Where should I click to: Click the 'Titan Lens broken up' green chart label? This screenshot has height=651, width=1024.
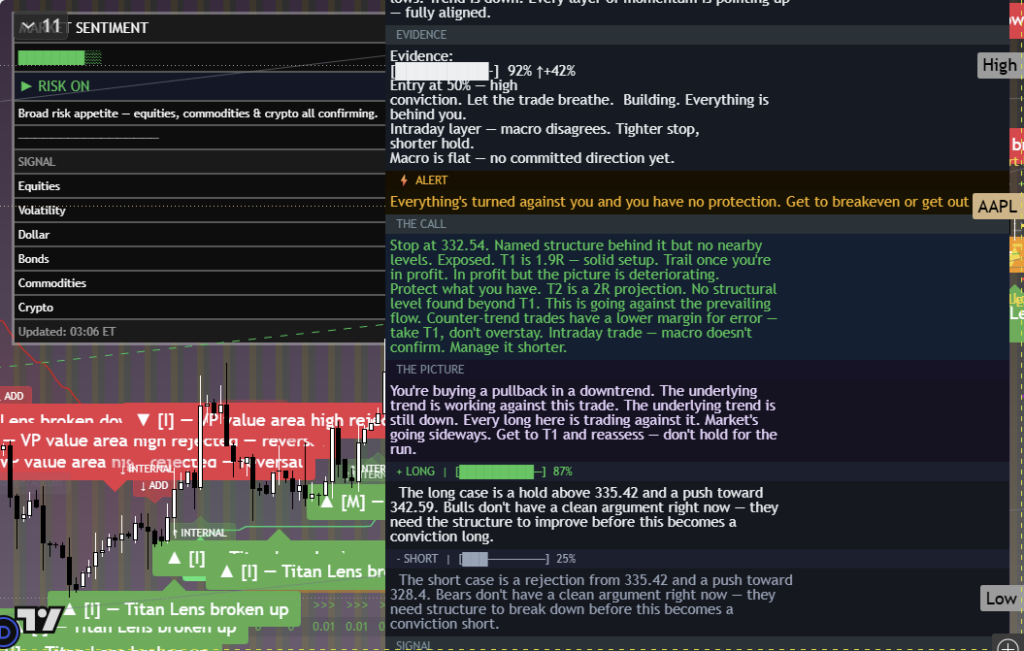pyautogui.click(x=176, y=609)
